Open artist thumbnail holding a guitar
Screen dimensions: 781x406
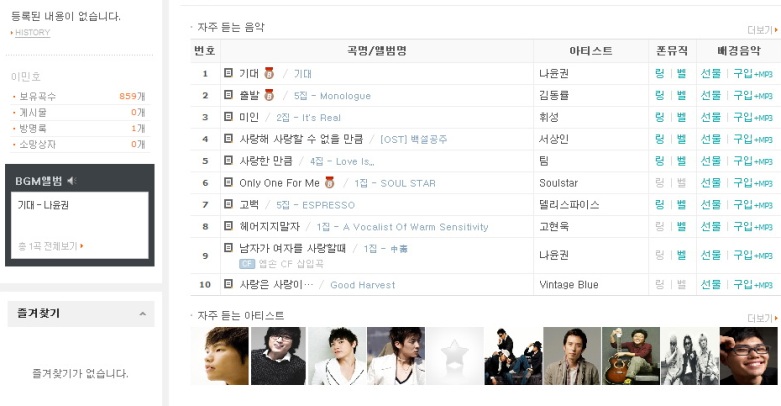[x=631, y=356]
